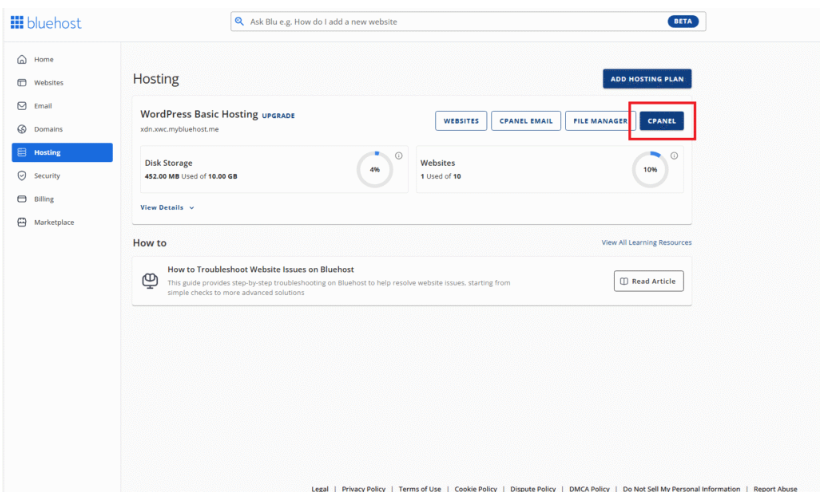Open cPanel Email button

point(526,121)
